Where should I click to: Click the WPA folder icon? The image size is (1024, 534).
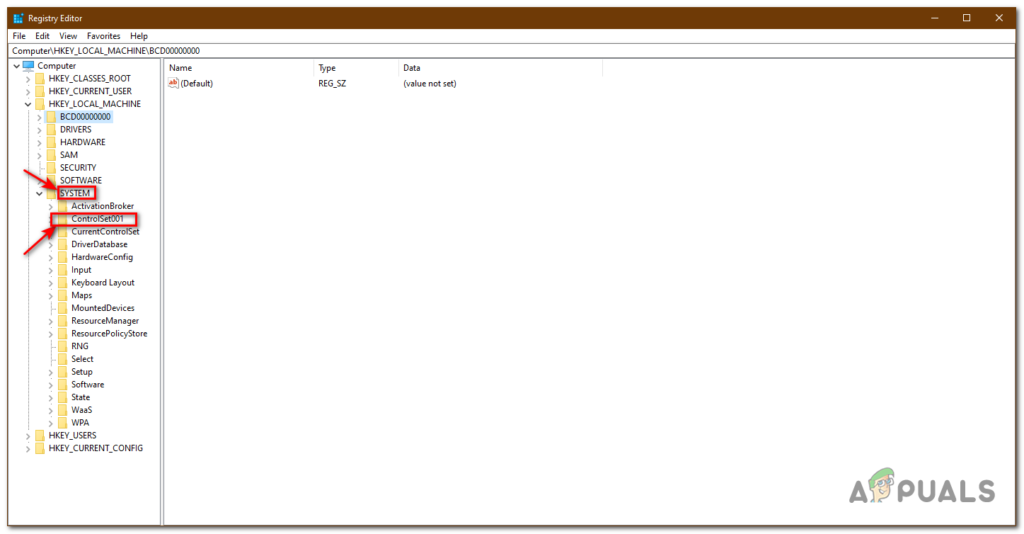pyautogui.click(x=63, y=422)
